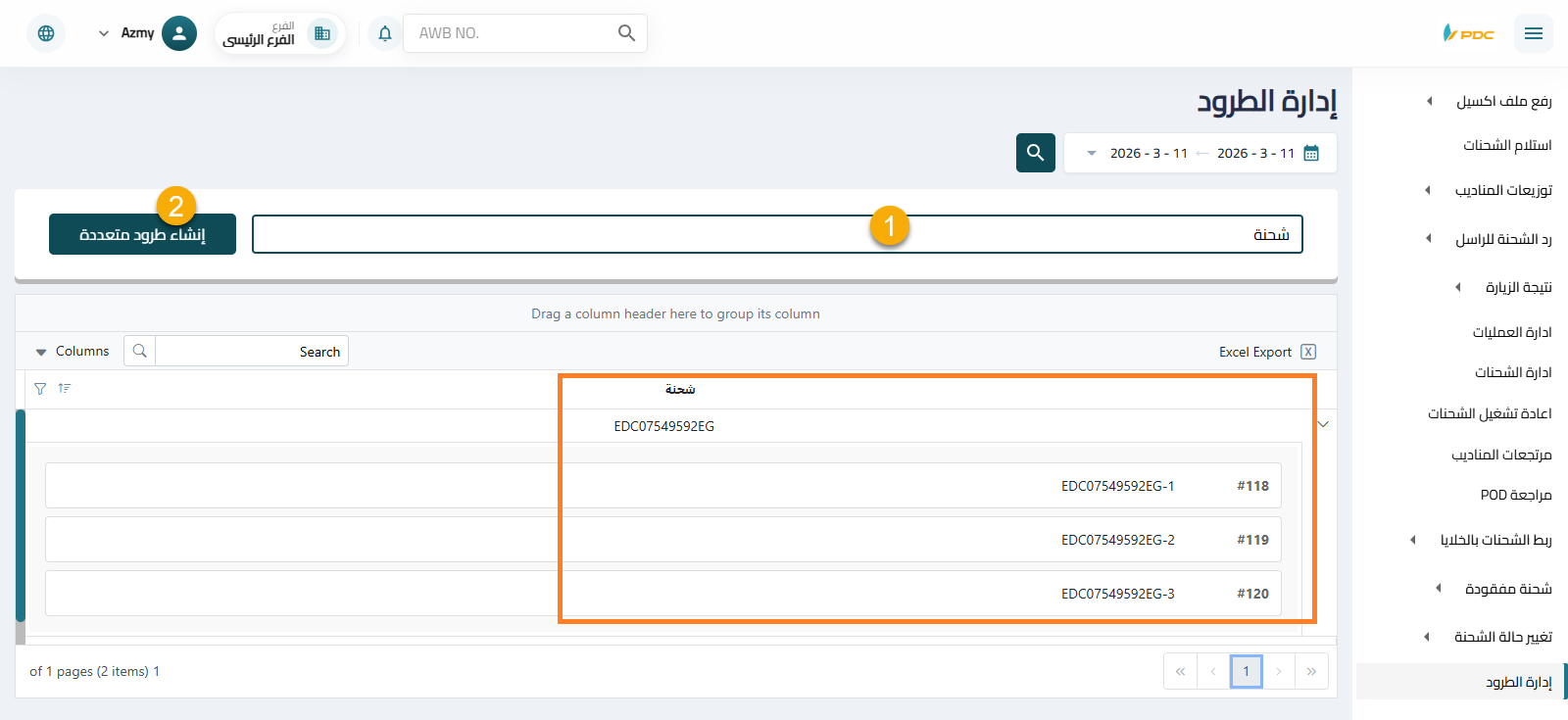Go to page 1 in the pager
Screen dimensions: 1568x720
pyautogui.click(x=1246, y=671)
